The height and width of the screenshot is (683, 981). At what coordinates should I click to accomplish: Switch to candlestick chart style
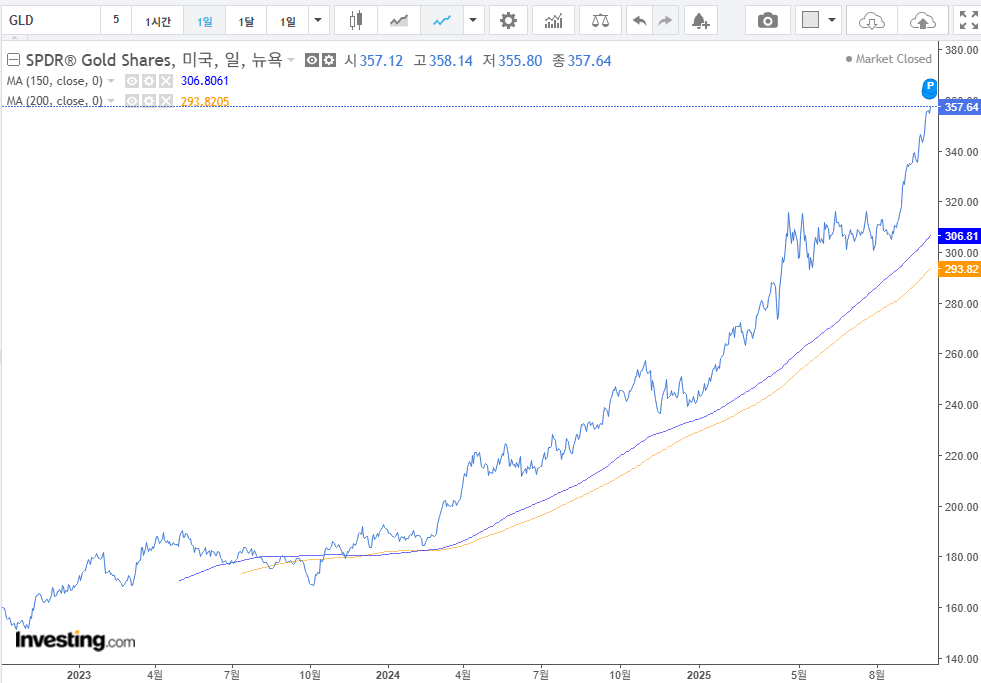pyautogui.click(x=355, y=21)
